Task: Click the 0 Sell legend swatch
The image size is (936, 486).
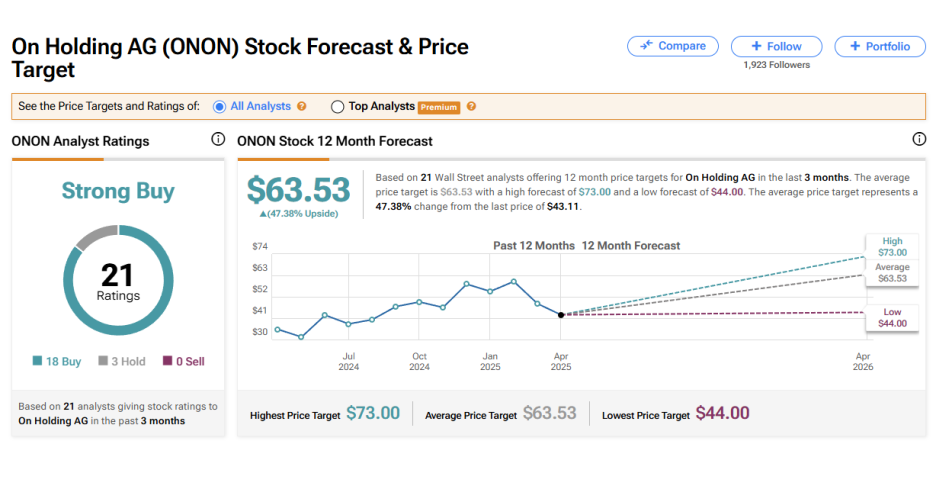Action: pyautogui.click(x=168, y=361)
